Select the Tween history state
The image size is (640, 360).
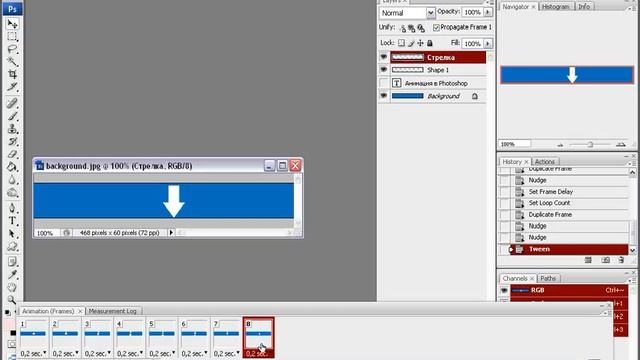click(x=569, y=249)
